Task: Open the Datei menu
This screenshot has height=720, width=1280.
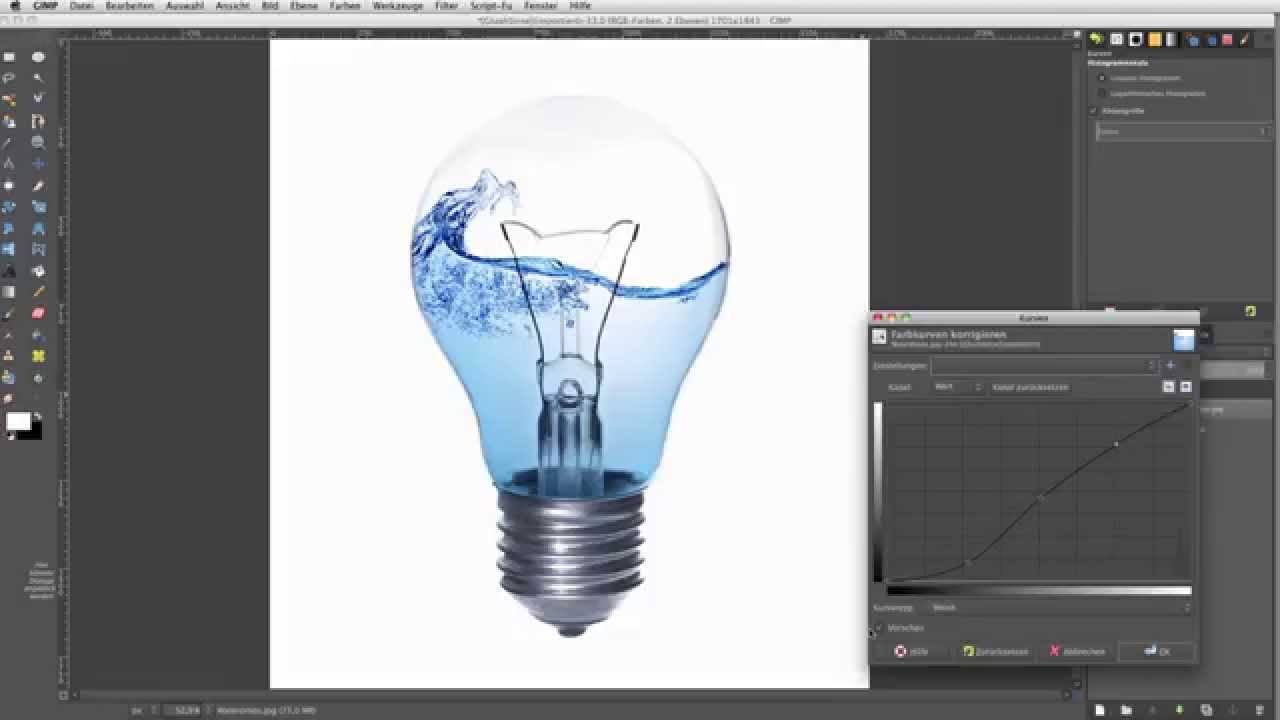Action: click(82, 6)
